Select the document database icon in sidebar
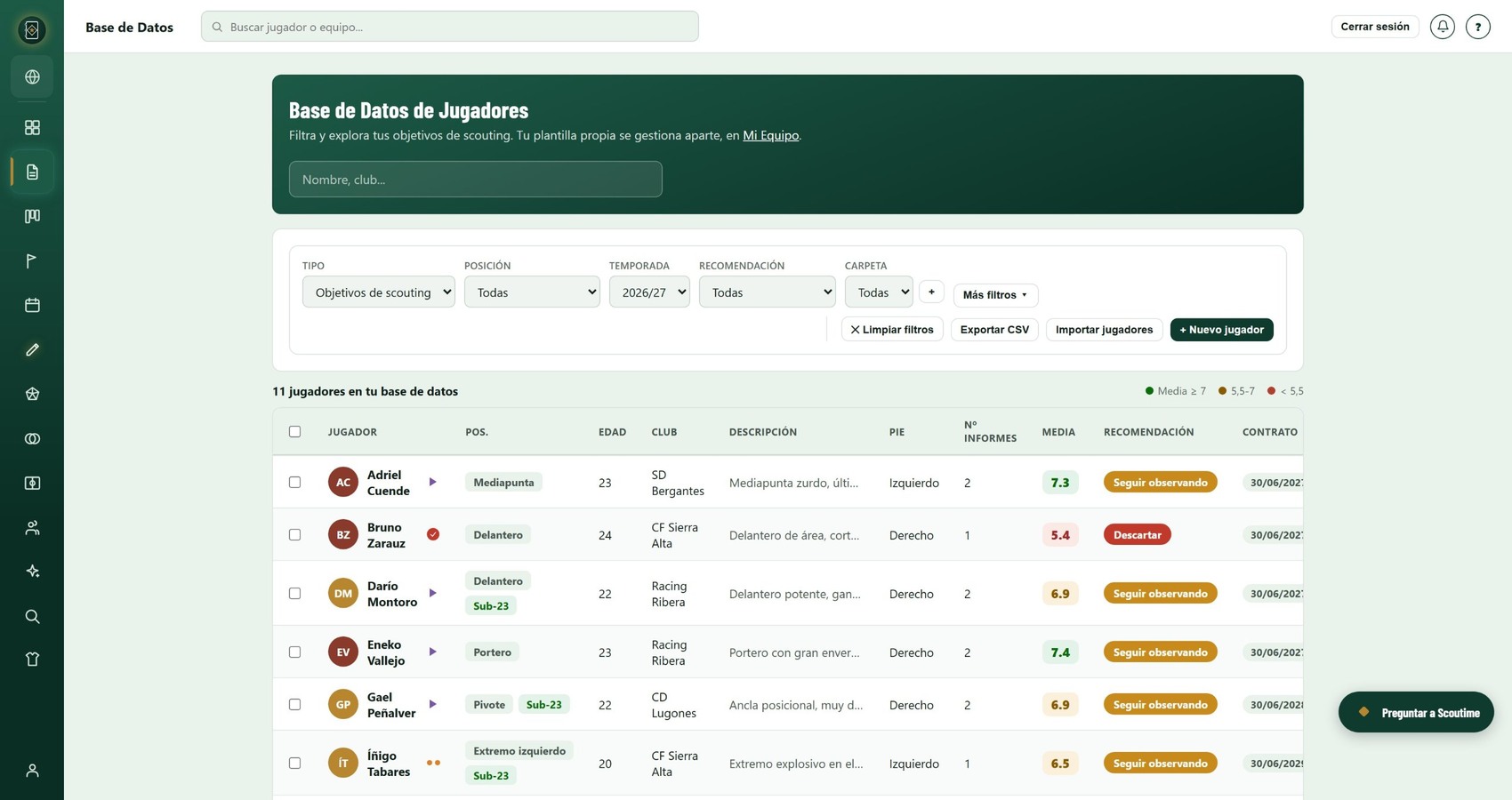This screenshot has height=800, width=1512. coord(32,172)
